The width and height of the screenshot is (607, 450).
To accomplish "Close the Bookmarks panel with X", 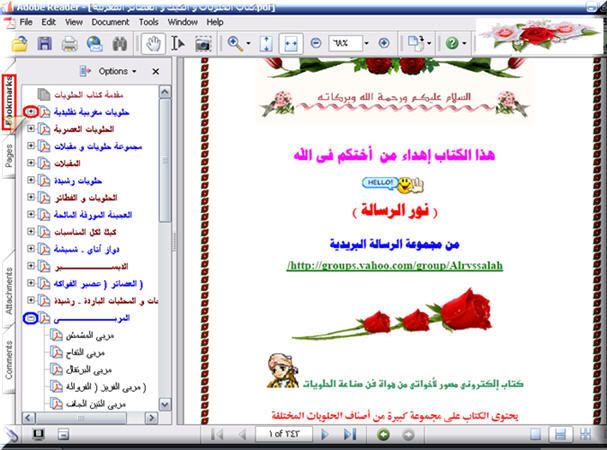I will point(156,72).
